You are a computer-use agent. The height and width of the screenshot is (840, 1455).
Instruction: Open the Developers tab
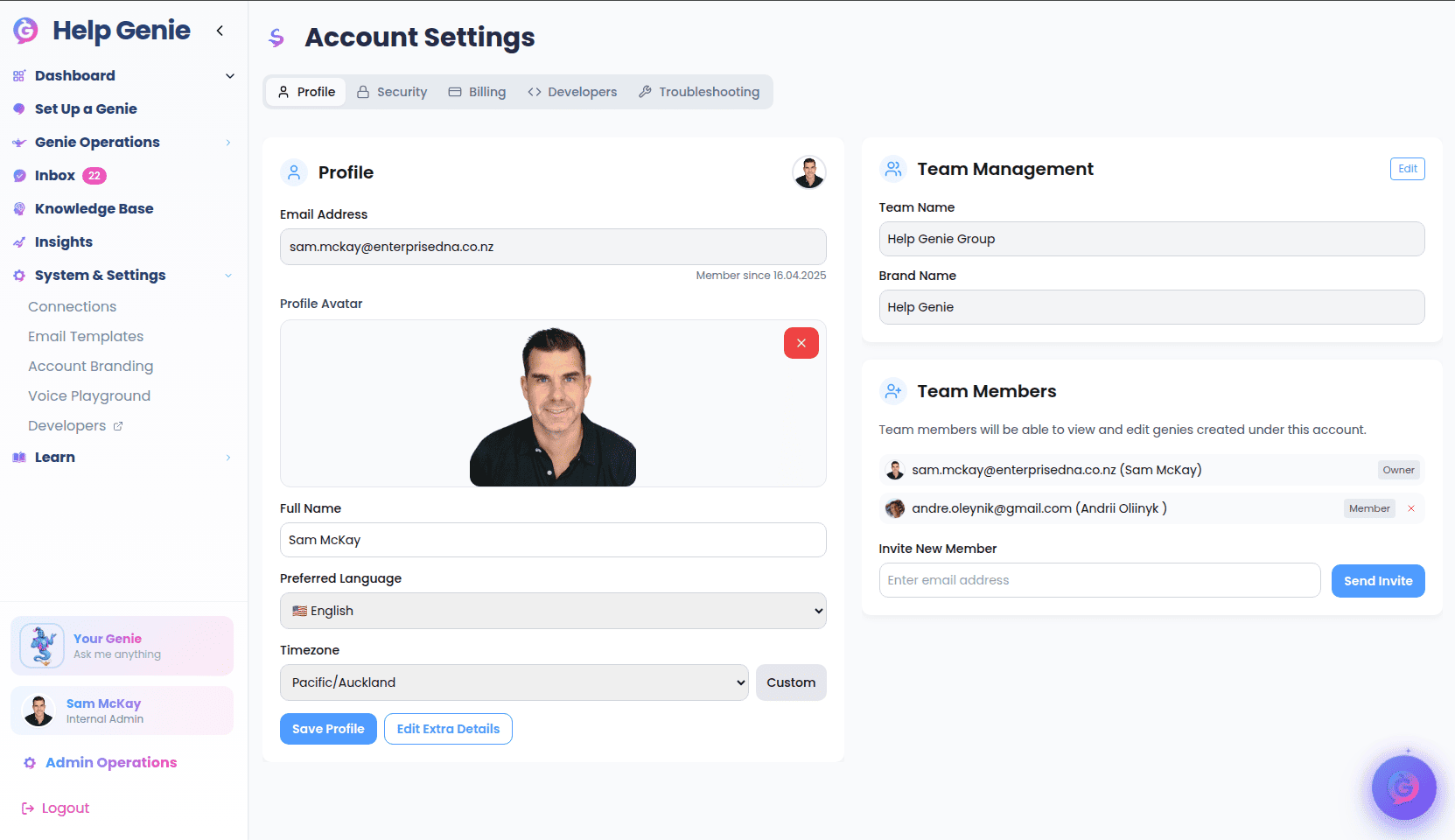point(572,92)
